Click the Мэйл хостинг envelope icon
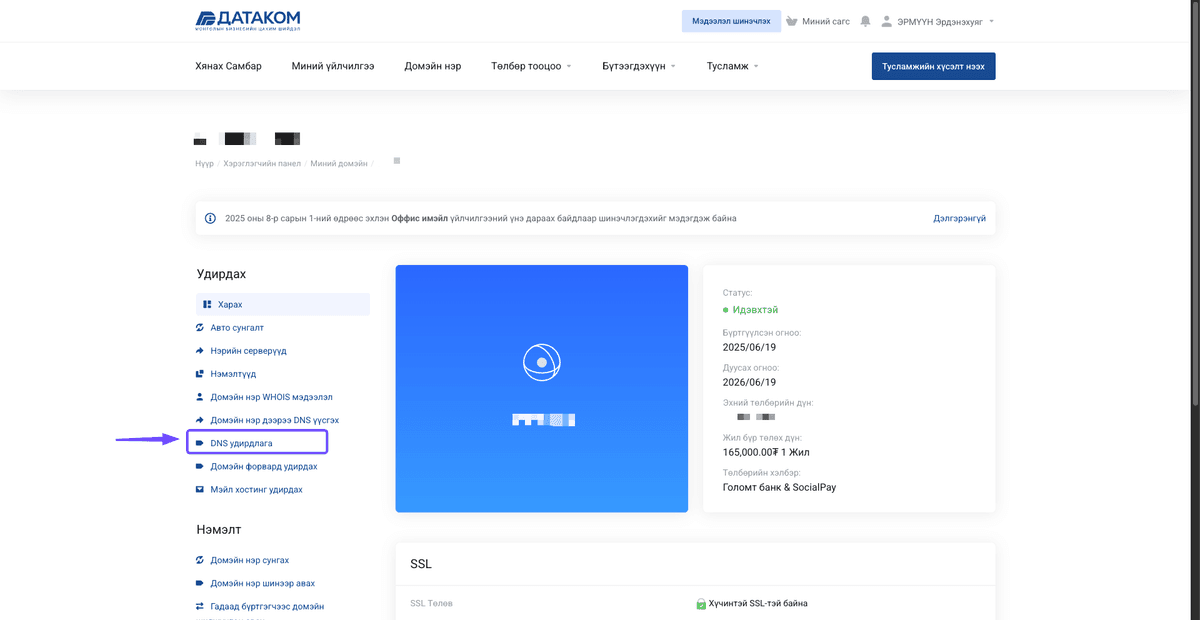This screenshot has height=620, width=1200. (x=200, y=490)
